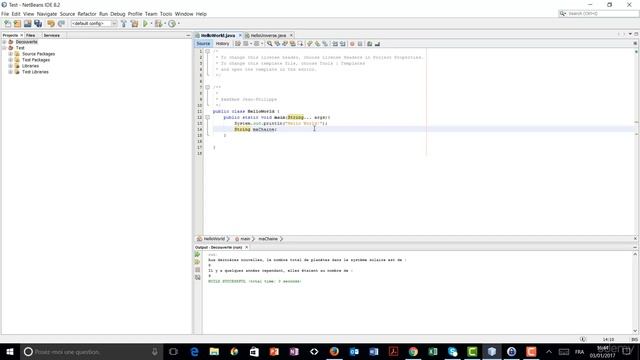Click Clean and Build Project icon
The height and width of the screenshot is (360, 640).
pos(134,24)
